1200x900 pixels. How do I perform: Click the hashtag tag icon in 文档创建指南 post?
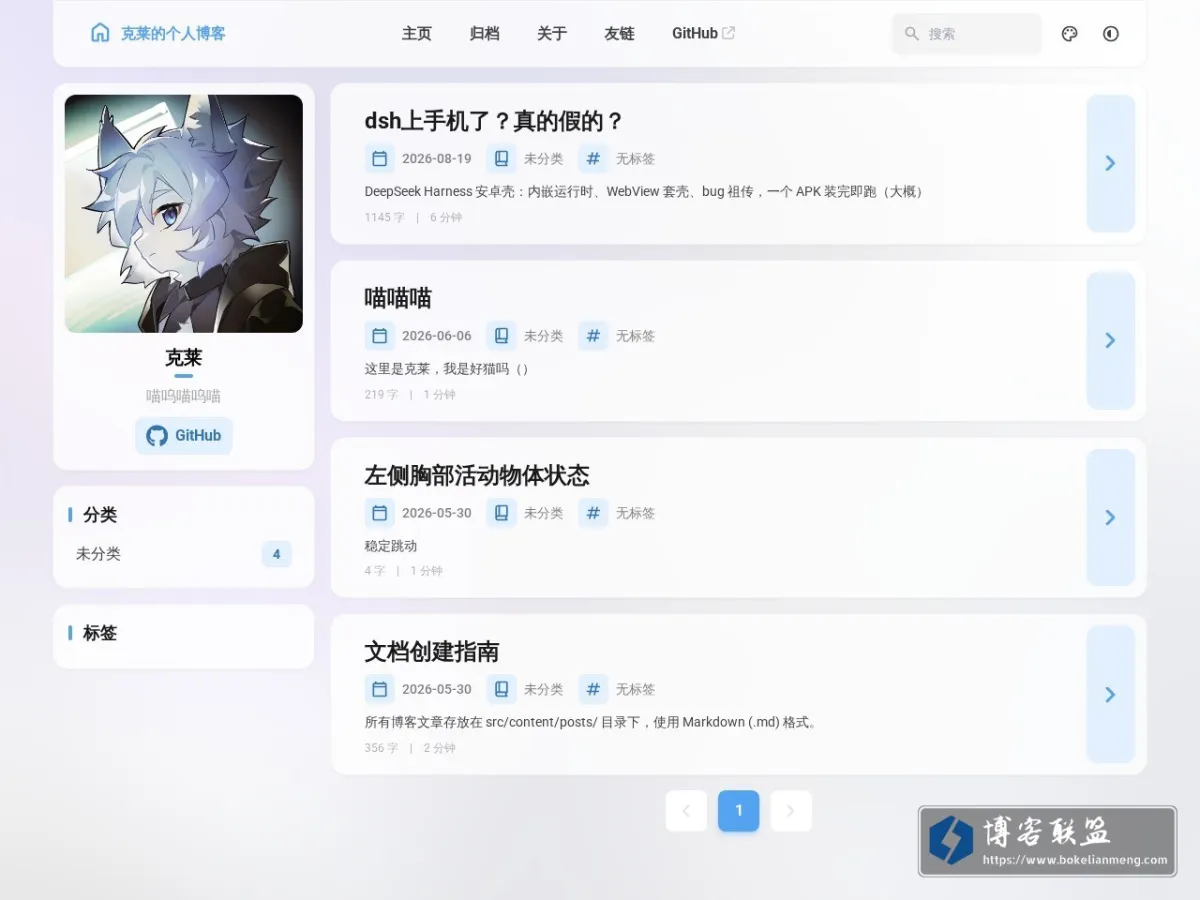click(593, 689)
